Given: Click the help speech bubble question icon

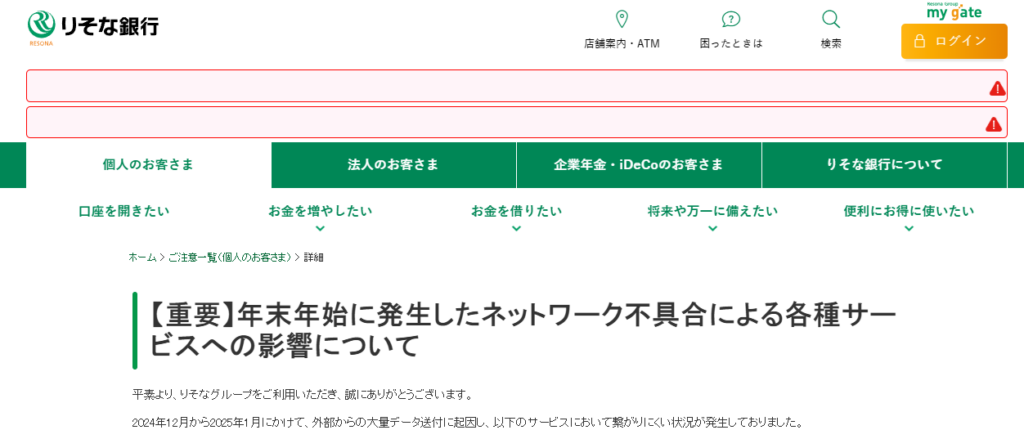Looking at the screenshot, I should (731, 19).
